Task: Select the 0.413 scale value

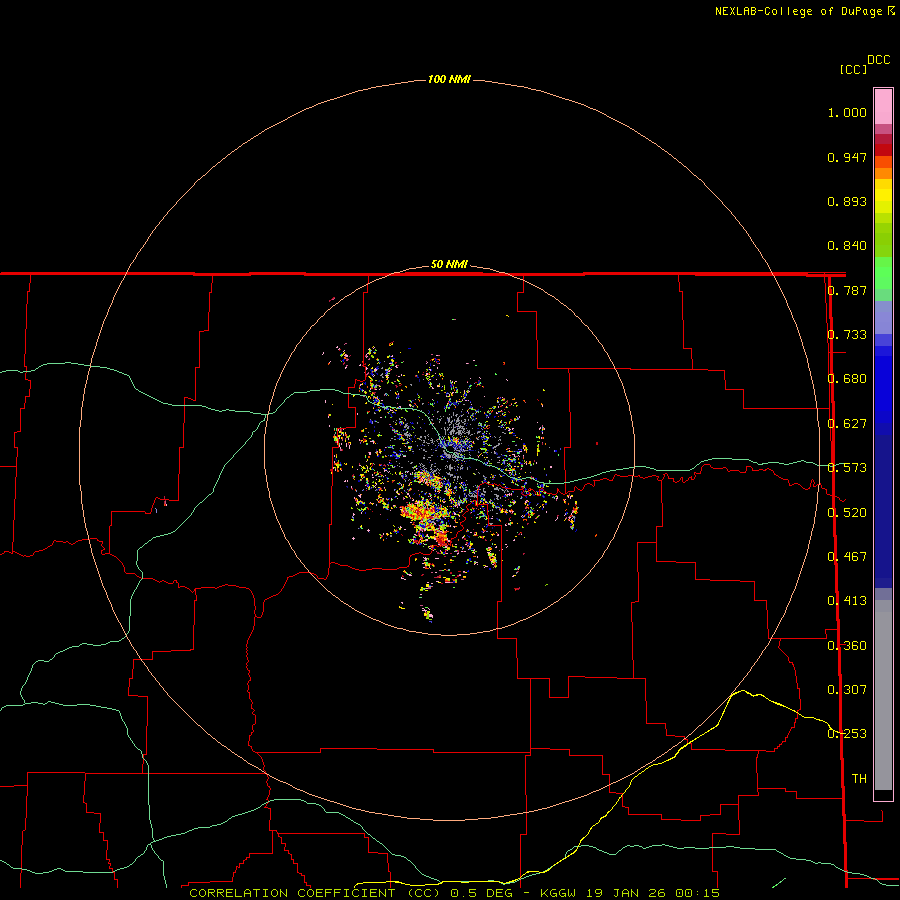Action: 847,601
